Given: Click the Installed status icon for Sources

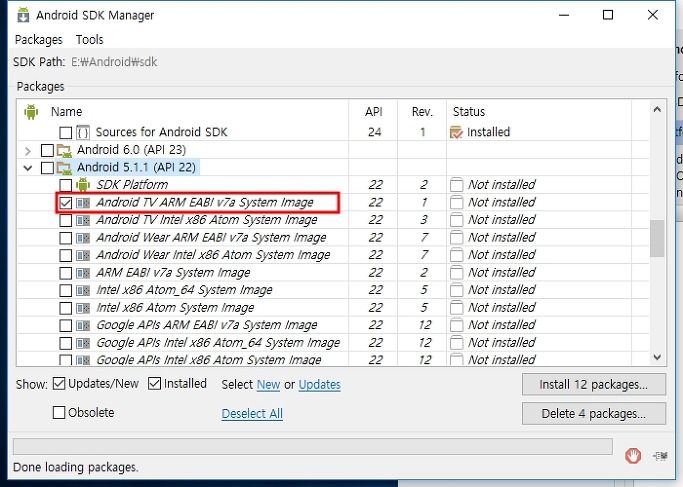Looking at the screenshot, I should [x=456, y=132].
